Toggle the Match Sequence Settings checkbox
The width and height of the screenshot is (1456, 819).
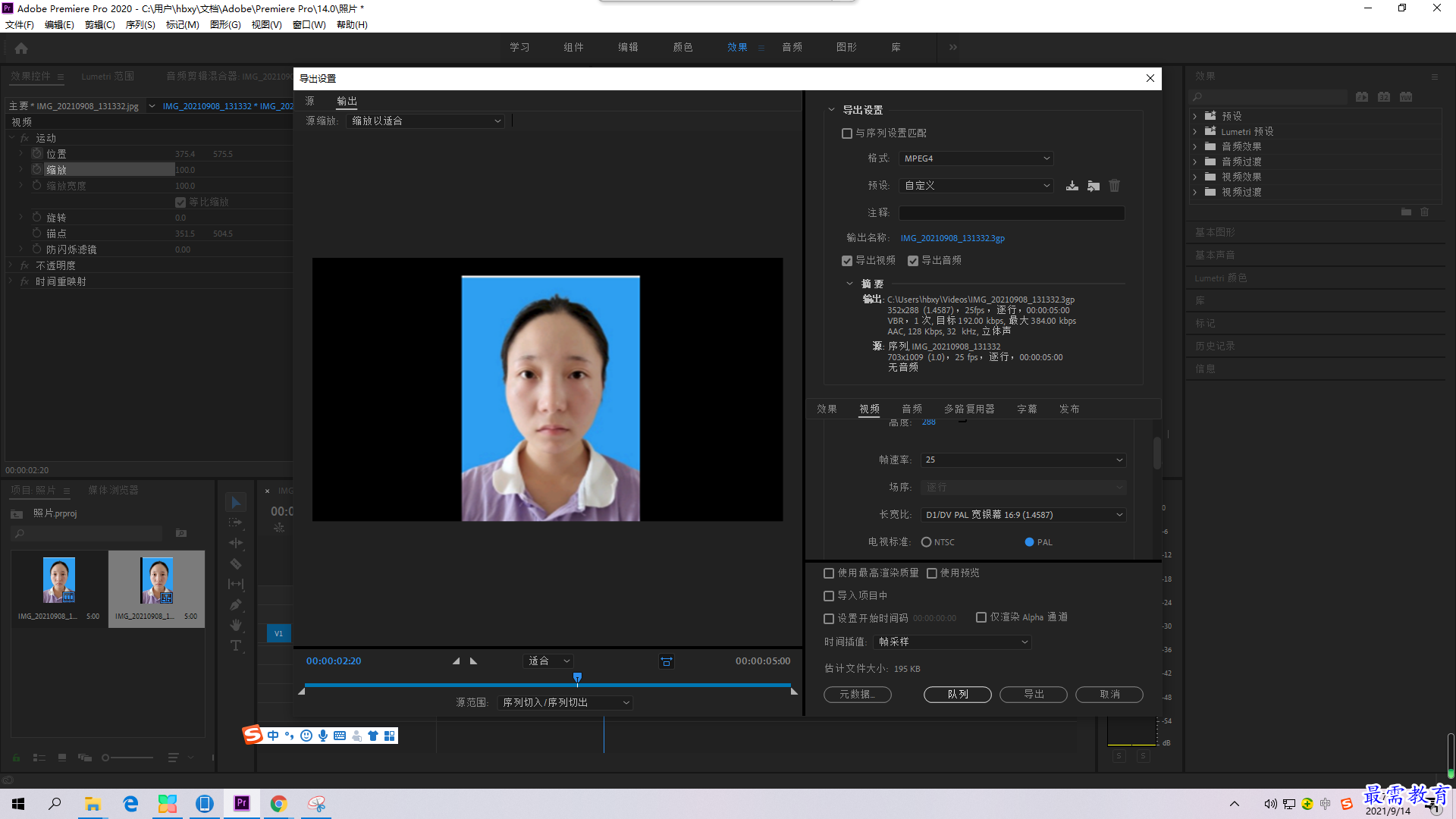pyautogui.click(x=847, y=133)
